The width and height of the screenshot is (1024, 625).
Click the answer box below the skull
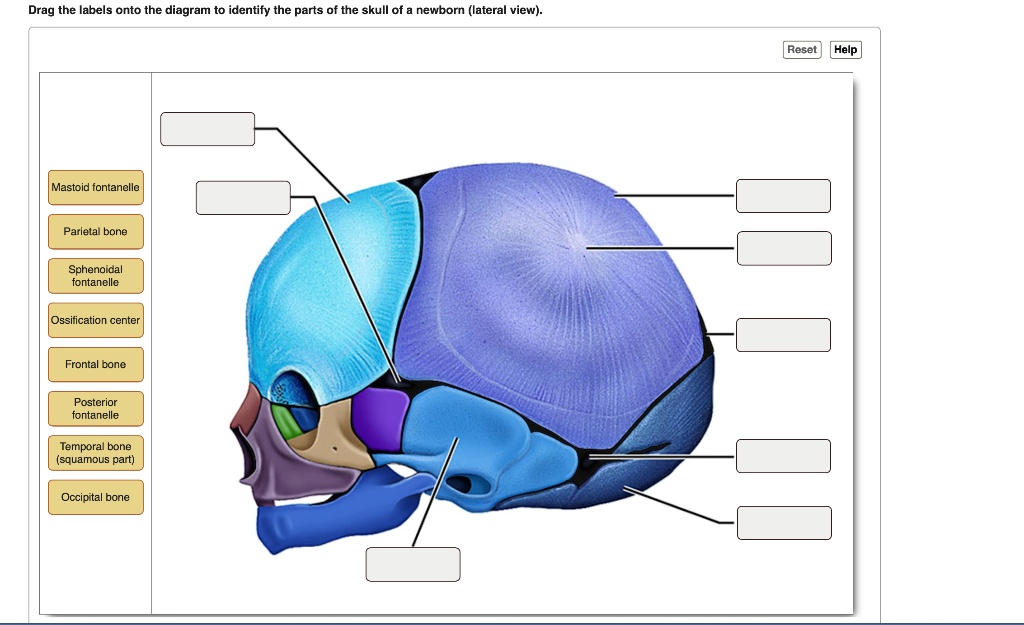[413, 564]
